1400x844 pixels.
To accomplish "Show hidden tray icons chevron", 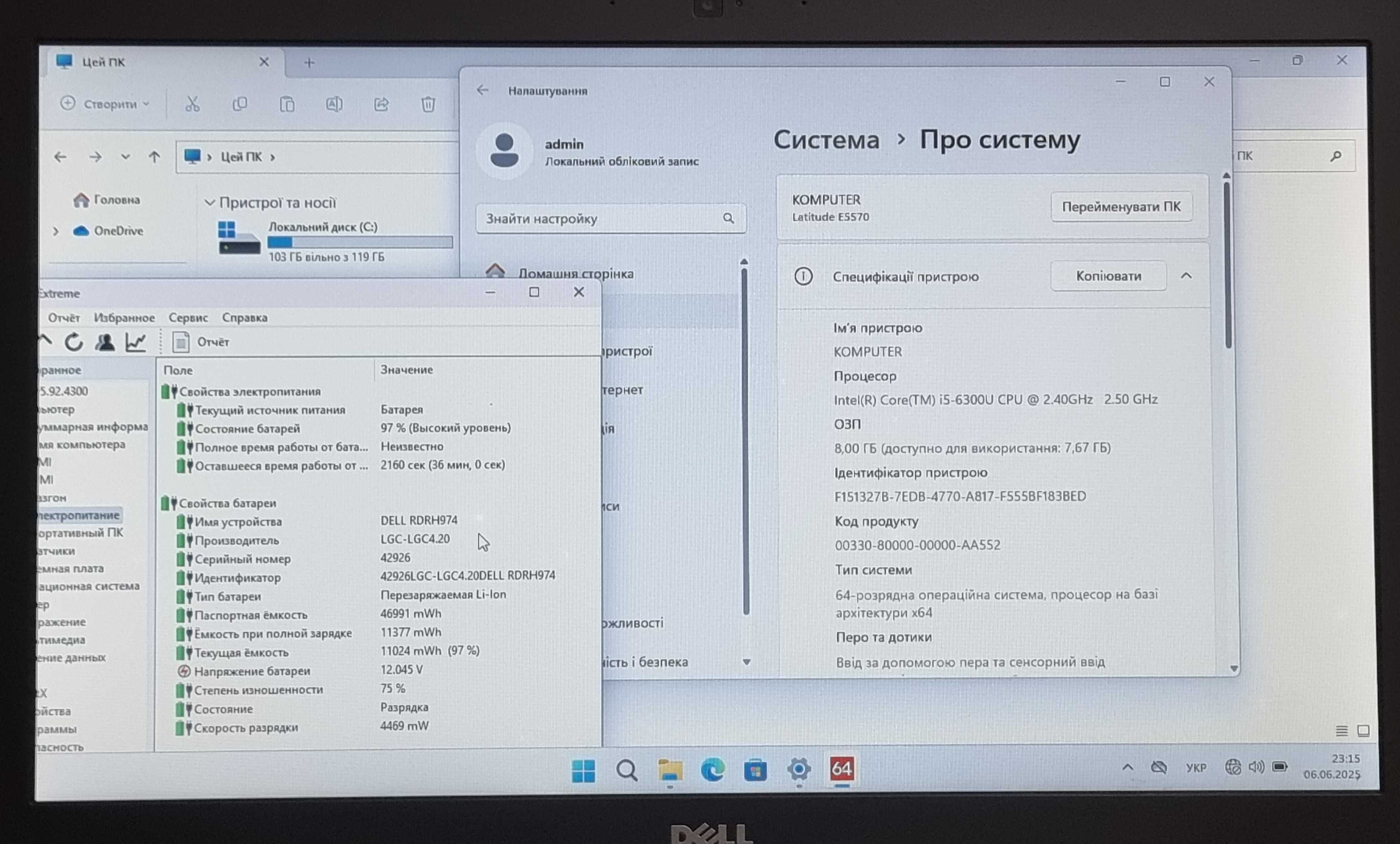I will point(1128,767).
